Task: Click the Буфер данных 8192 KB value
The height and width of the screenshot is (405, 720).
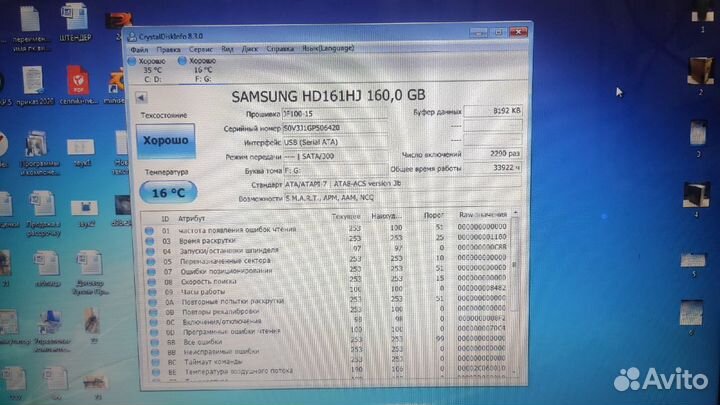Action: [493, 111]
